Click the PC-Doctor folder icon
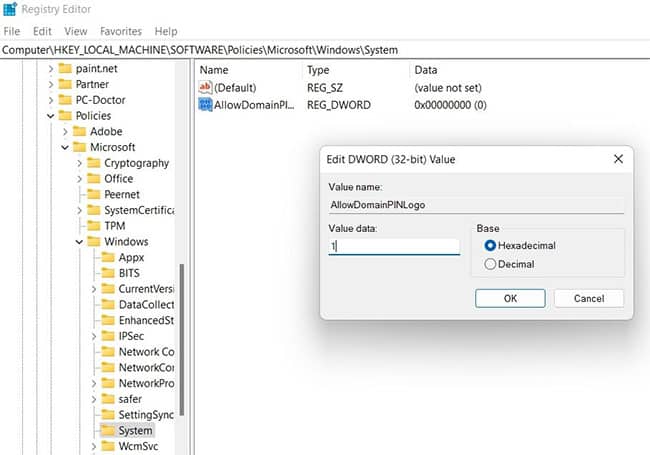Viewport: 650px width, 455px height. pos(65,100)
